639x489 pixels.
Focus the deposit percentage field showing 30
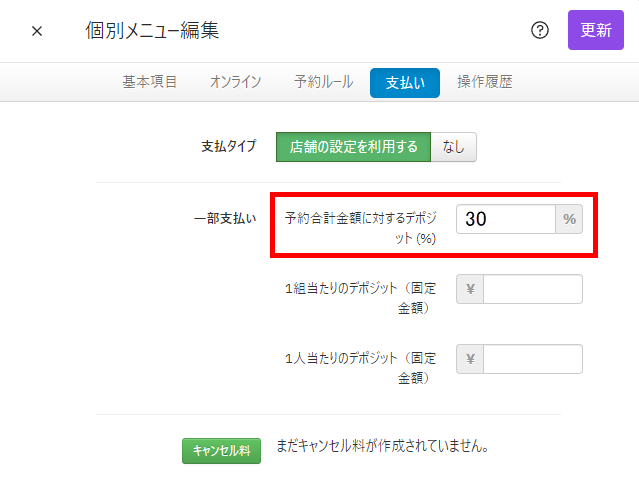coord(506,219)
